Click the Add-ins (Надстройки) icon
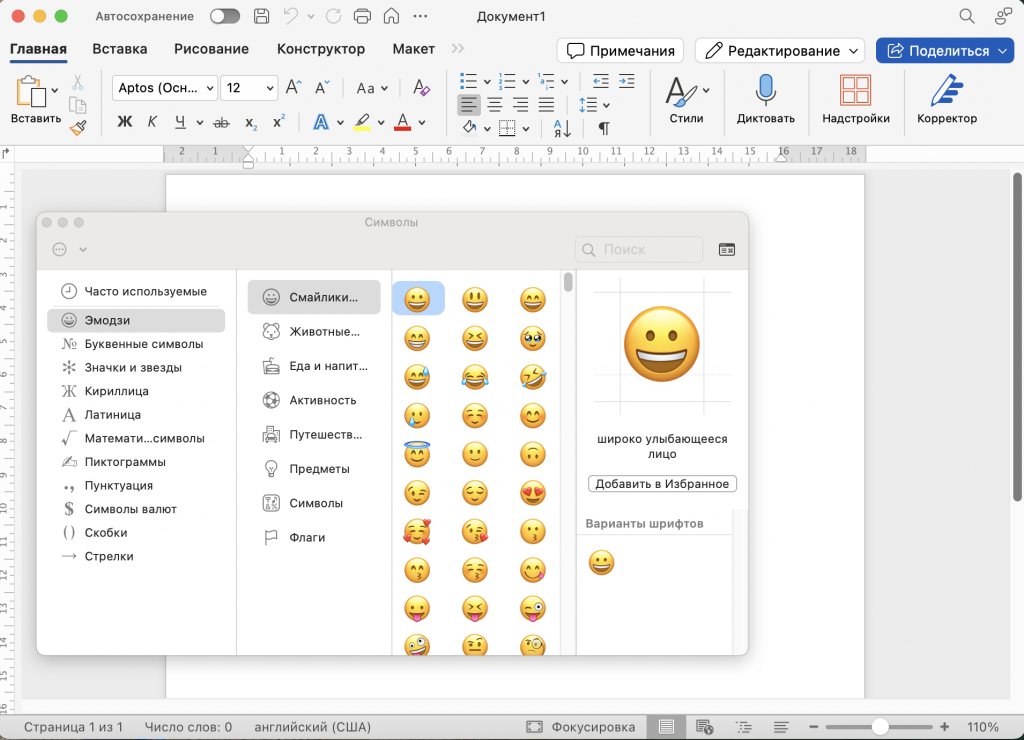The image size is (1024, 740). 855,91
